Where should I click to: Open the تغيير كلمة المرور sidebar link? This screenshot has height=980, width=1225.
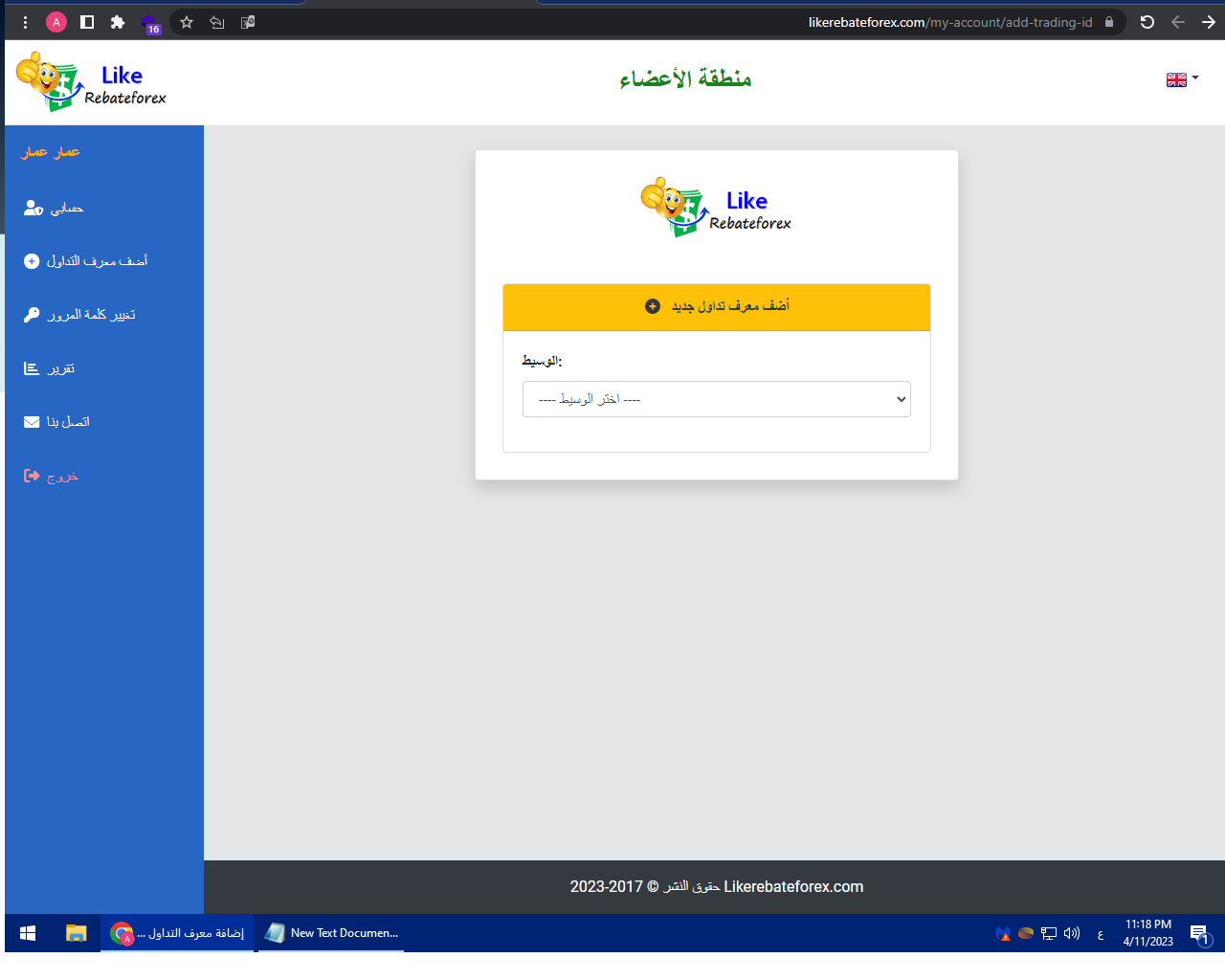(79, 315)
